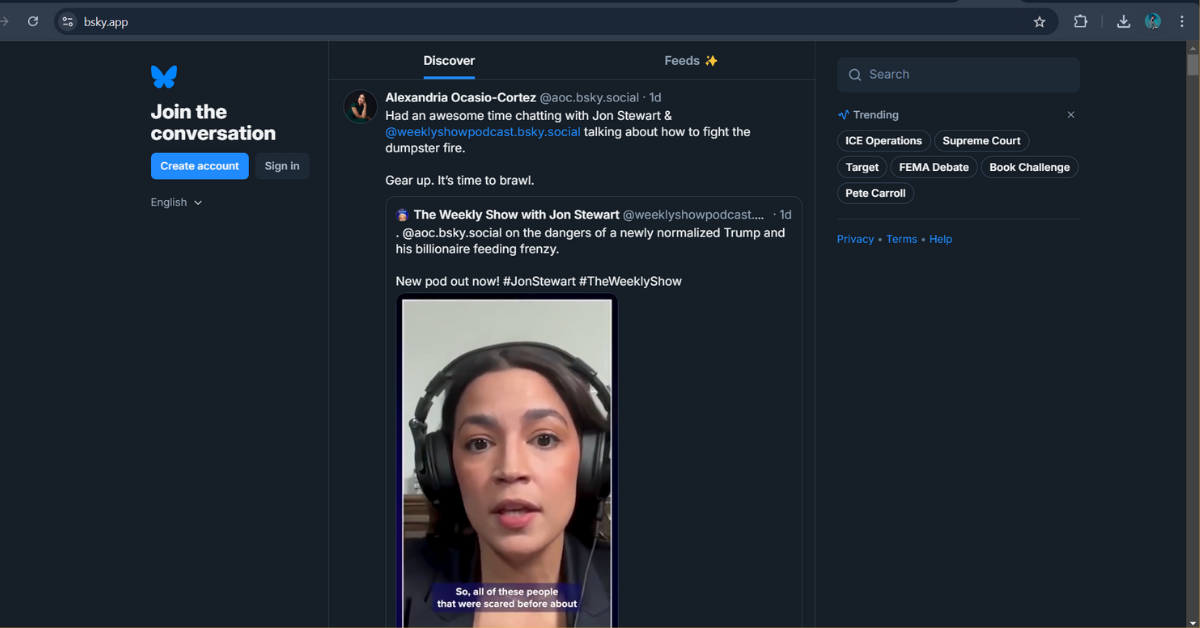Bookmark this page with the star icon
The width and height of the screenshot is (1200, 628).
click(x=1039, y=21)
